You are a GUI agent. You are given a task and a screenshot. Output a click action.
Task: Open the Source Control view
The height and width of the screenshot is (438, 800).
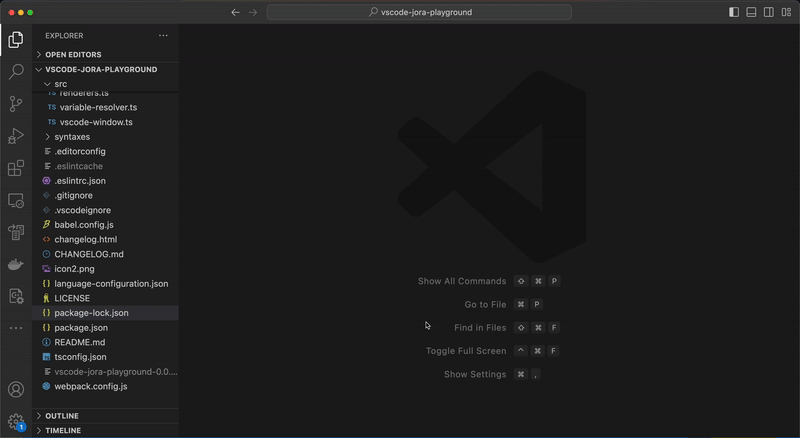(x=16, y=104)
